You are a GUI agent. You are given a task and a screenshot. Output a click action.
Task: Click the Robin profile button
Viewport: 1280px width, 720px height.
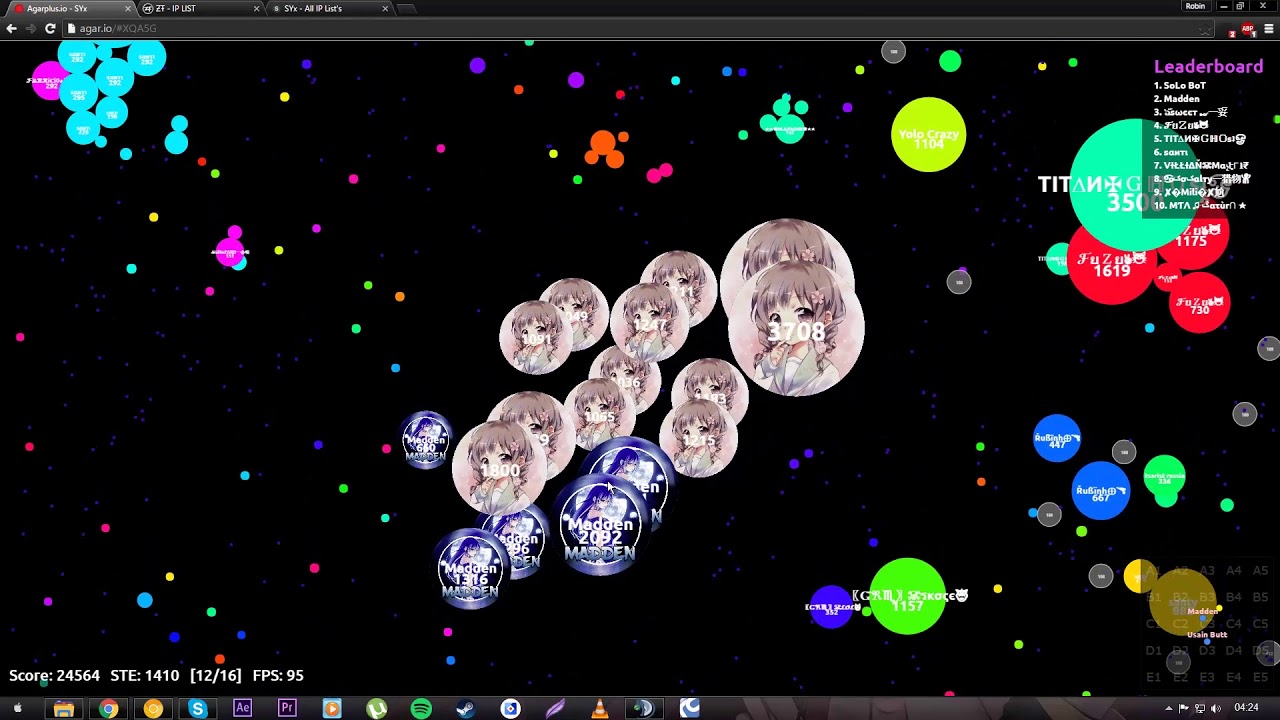tap(1195, 6)
